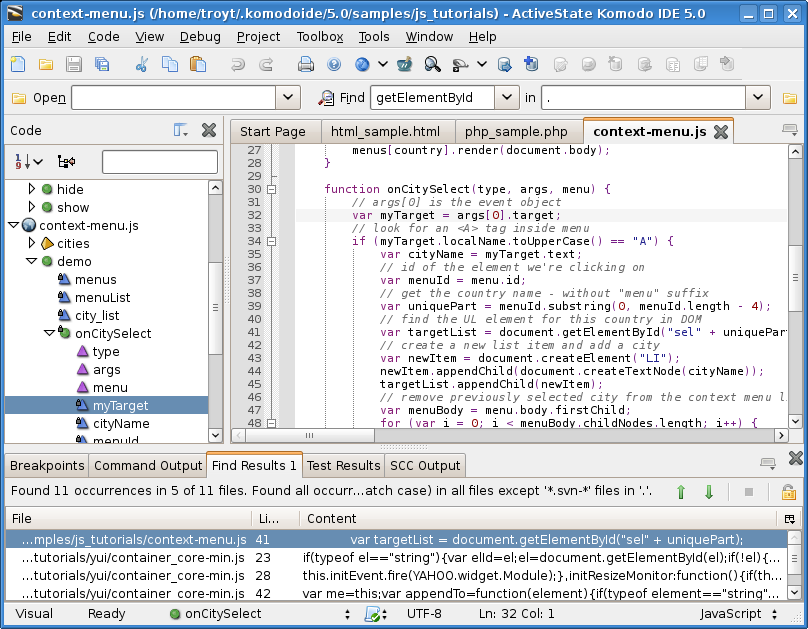The width and height of the screenshot is (808, 629).
Task: Click the Preview in Browser globe icon
Action: (x=361, y=63)
